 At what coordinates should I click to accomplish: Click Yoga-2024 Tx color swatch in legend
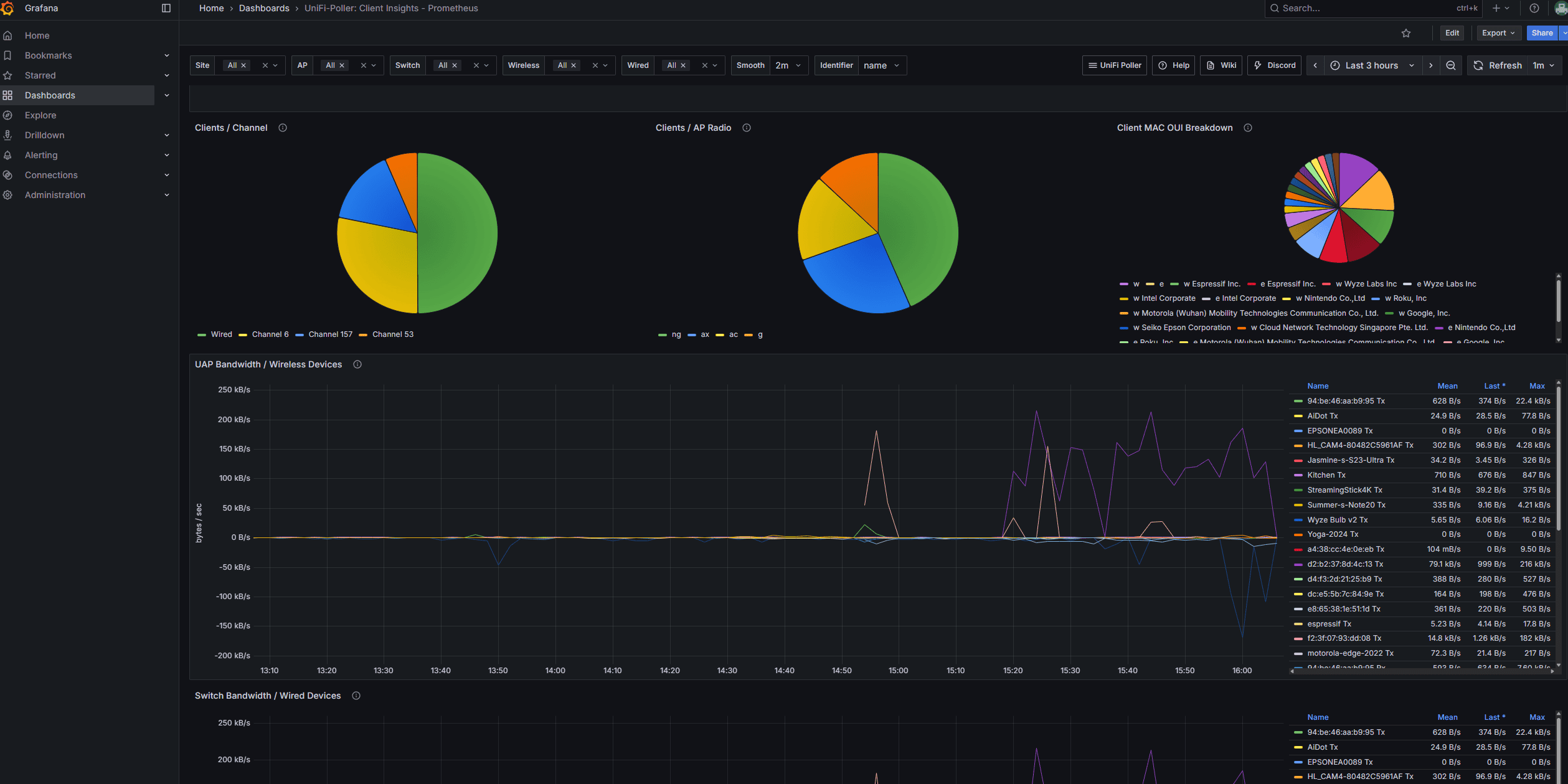[x=1298, y=535]
